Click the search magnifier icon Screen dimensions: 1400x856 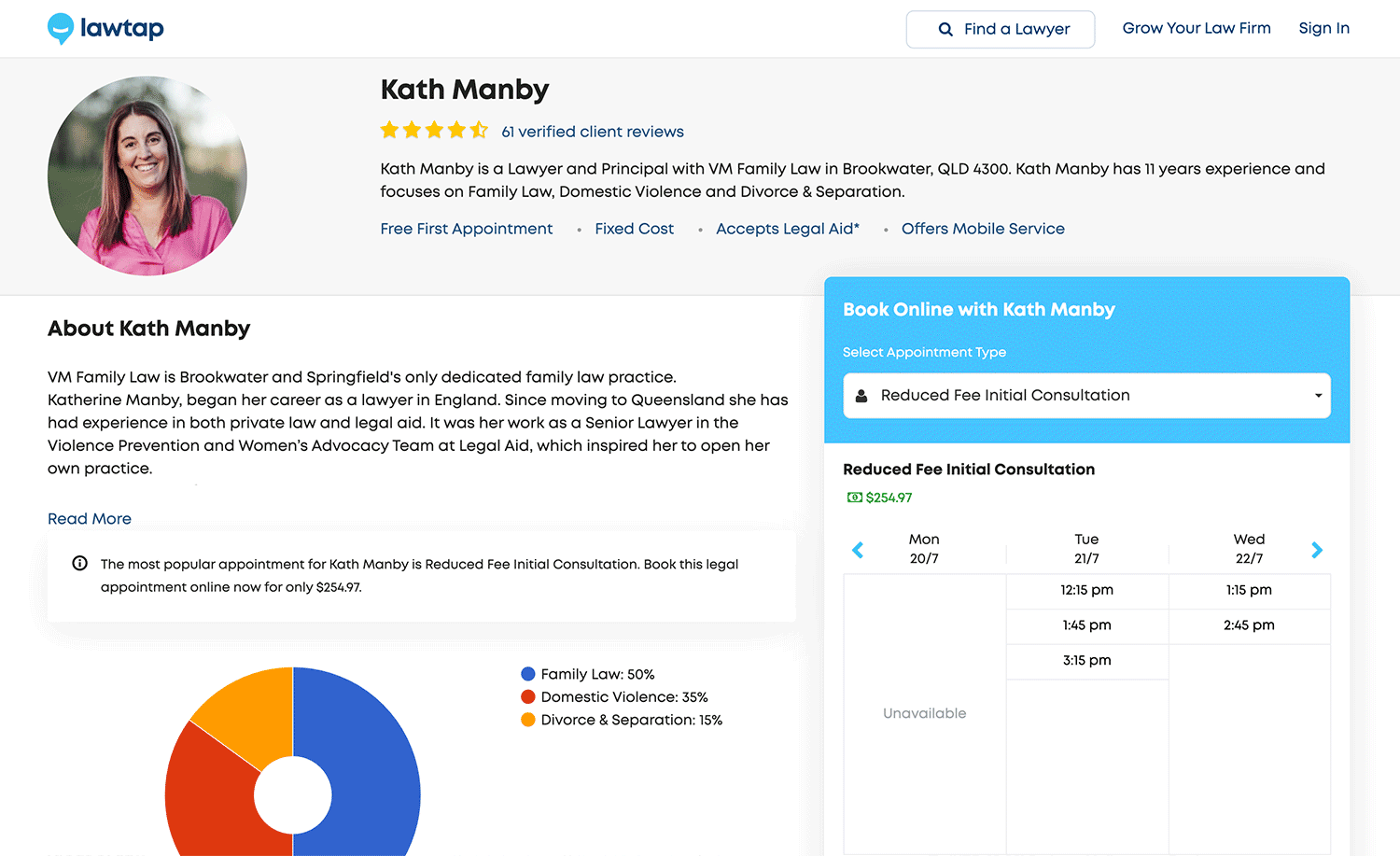pos(945,30)
